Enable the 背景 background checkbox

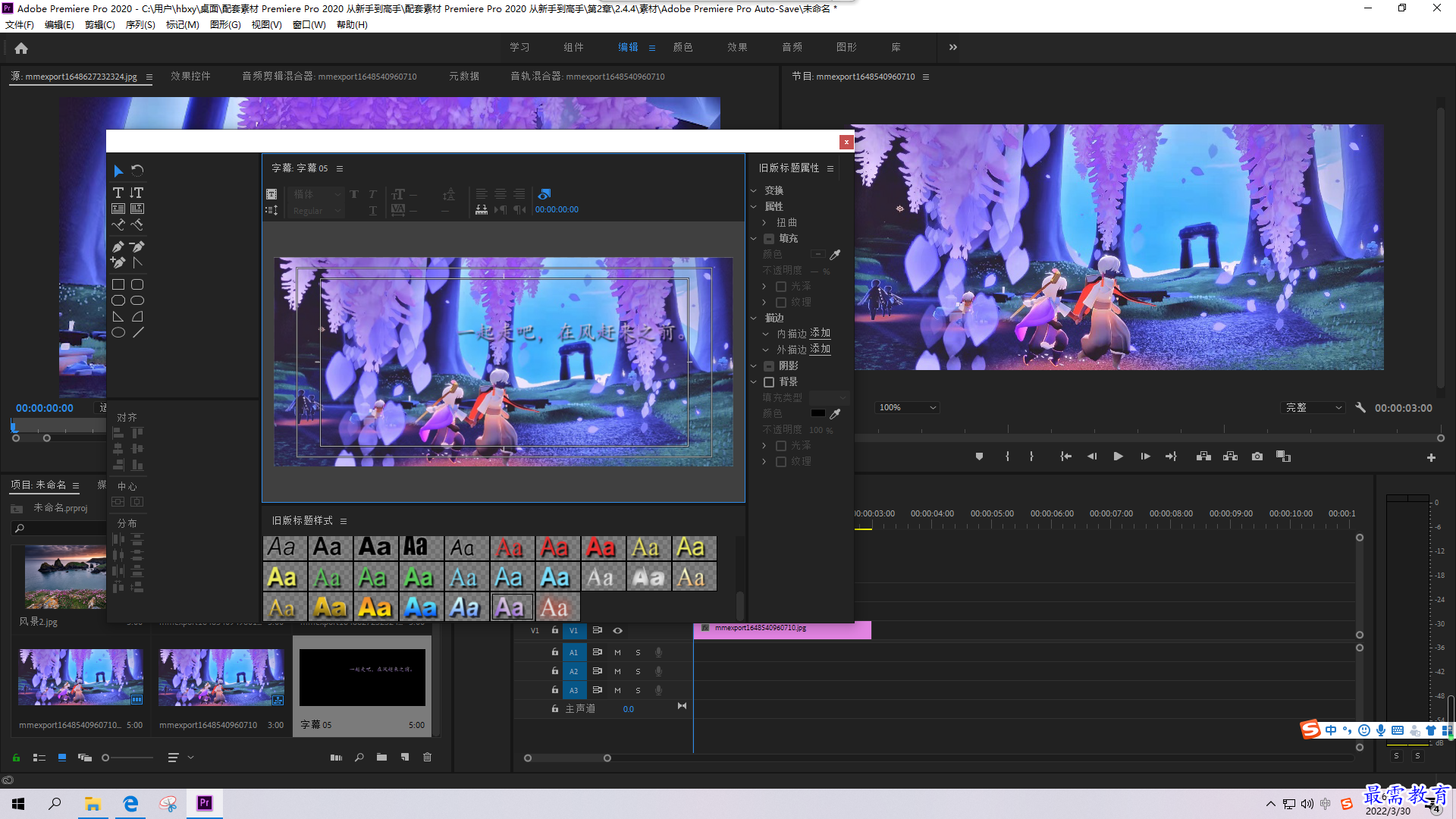pos(769,382)
